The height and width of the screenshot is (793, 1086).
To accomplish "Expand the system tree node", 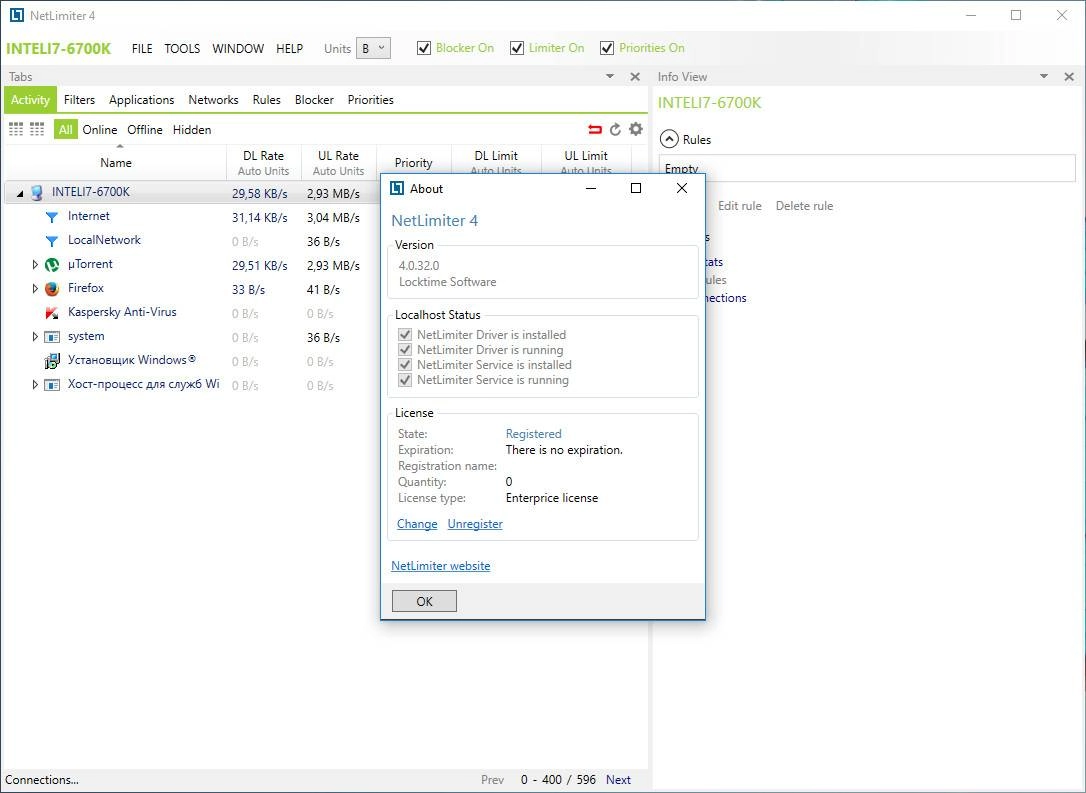I will [35, 337].
